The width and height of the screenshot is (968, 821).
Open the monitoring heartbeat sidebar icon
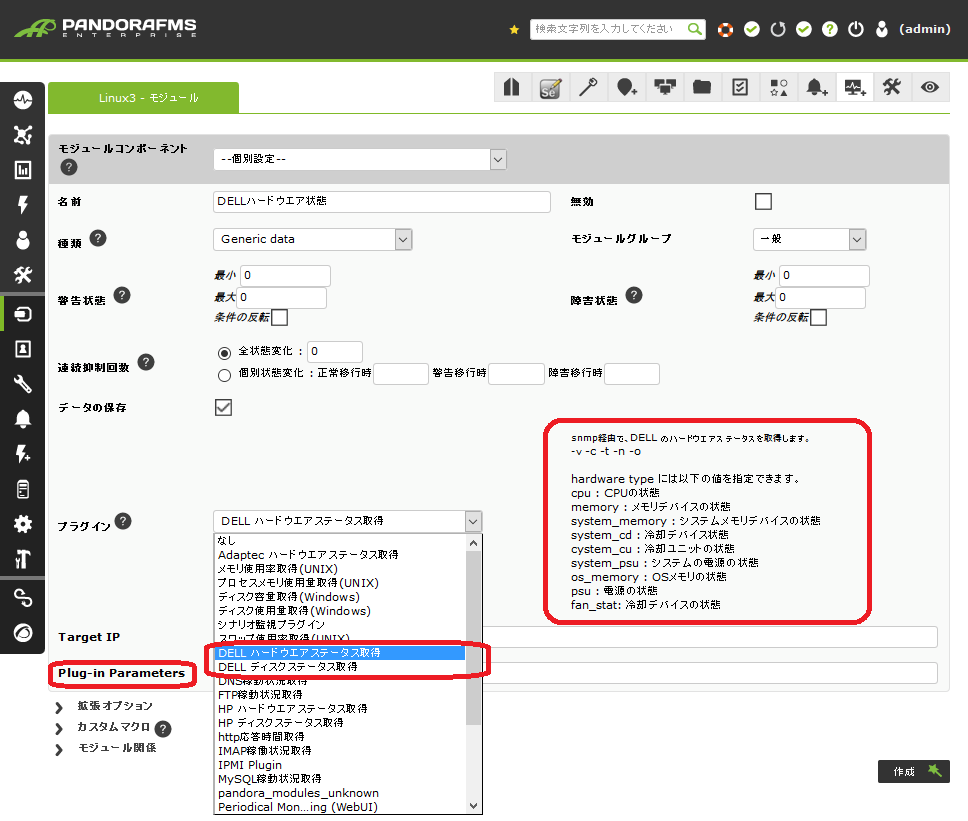tap(23, 99)
